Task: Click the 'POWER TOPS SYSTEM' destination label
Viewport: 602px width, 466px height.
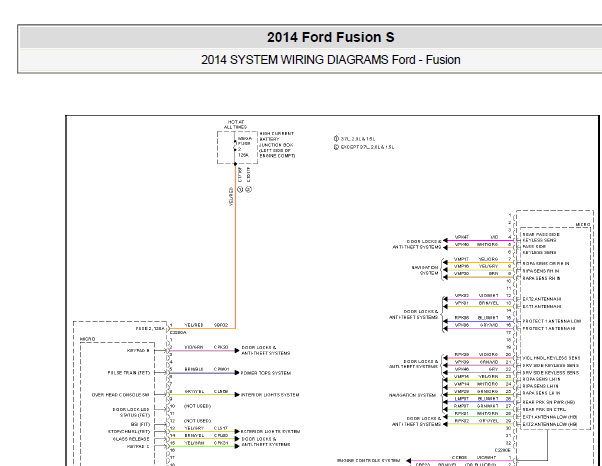Action: pyautogui.click(x=266, y=373)
